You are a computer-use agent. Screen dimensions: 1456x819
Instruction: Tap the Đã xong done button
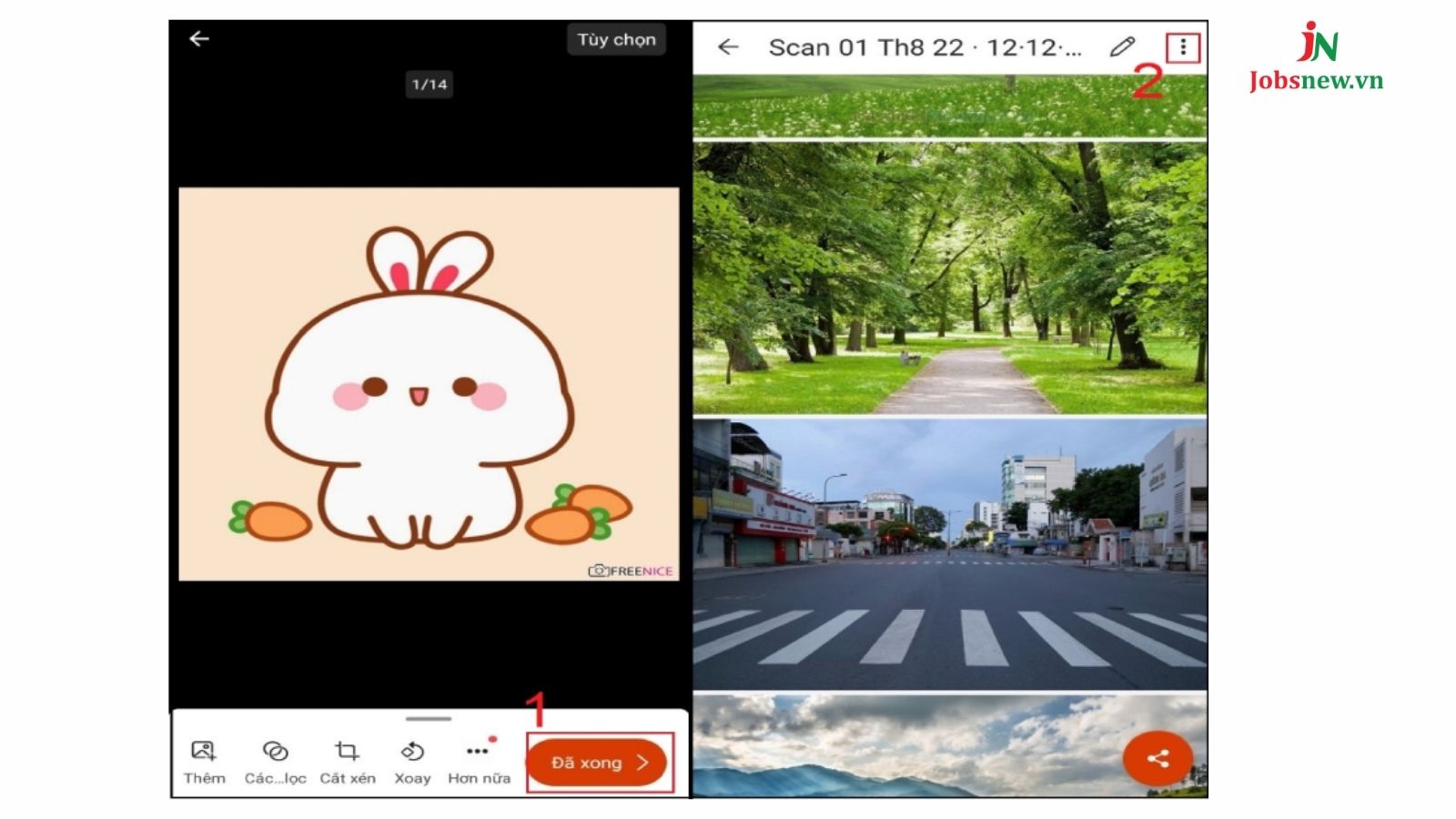point(598,763)
